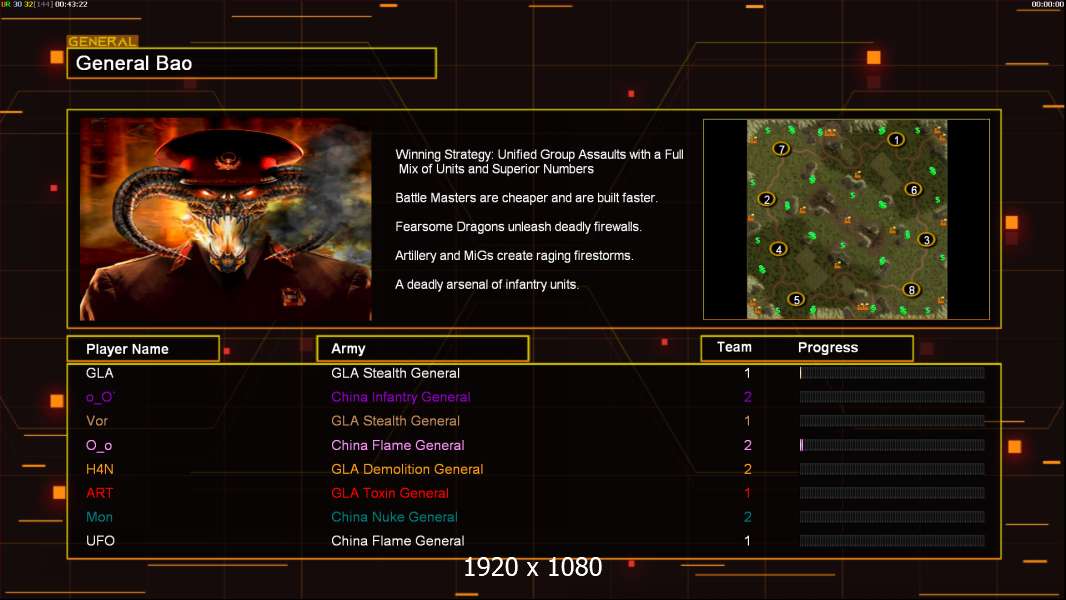Image resolution: width=1066 pixels, height=600 pixels.
Task: Click the Player Name column header
Action: pyautogui.click(x=143, y=349)
